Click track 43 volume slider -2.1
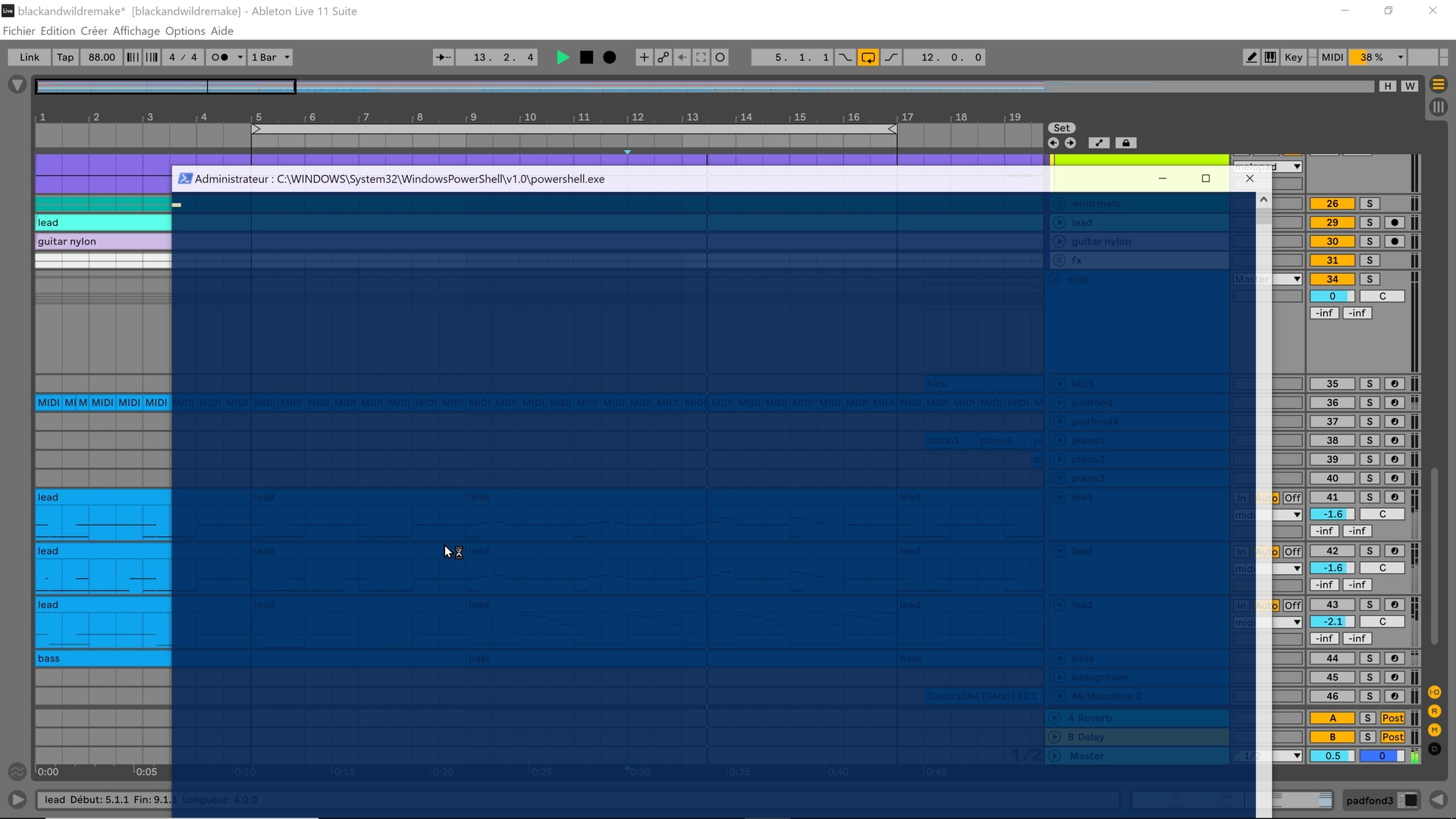Viewport: 1456px width, 819px height. [1332, 622]
